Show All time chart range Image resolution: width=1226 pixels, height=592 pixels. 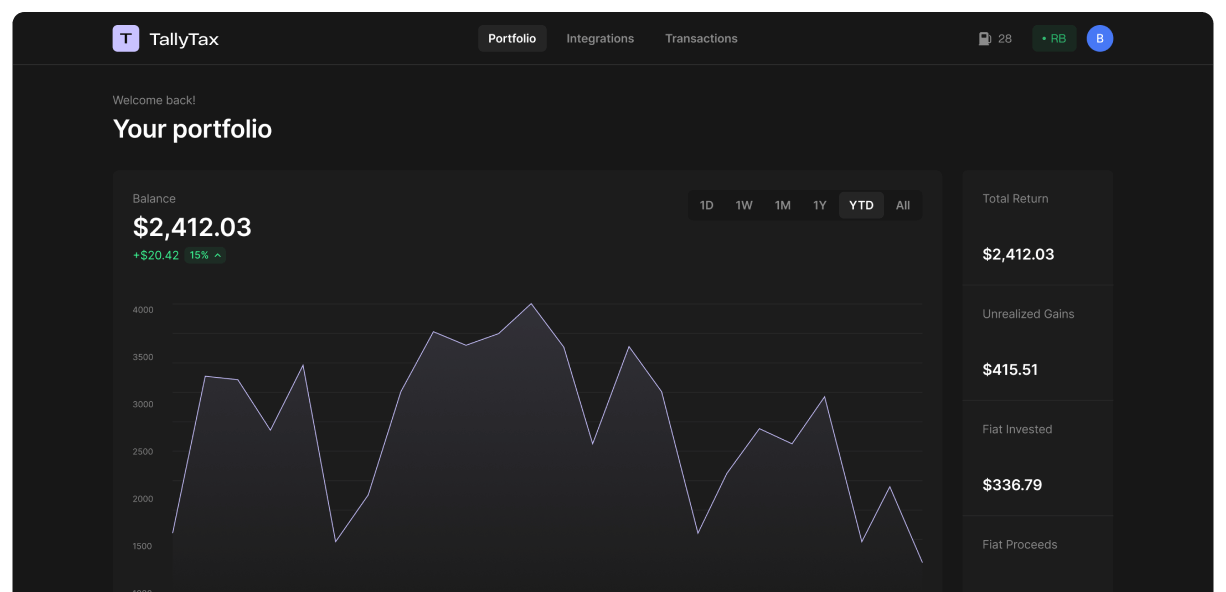[903, 206]
